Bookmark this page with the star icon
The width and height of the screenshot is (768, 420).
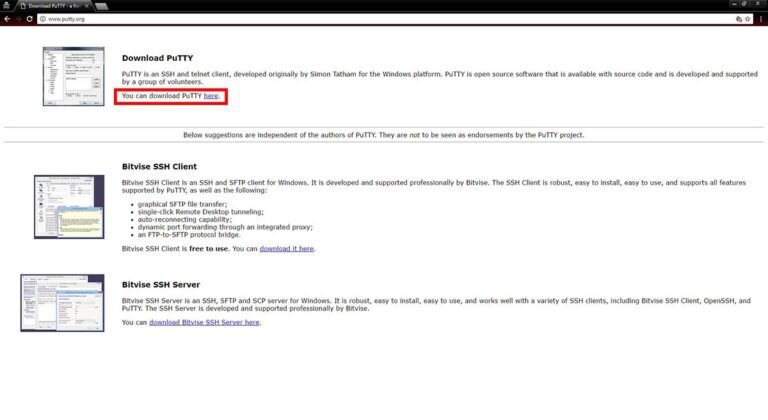747,19
